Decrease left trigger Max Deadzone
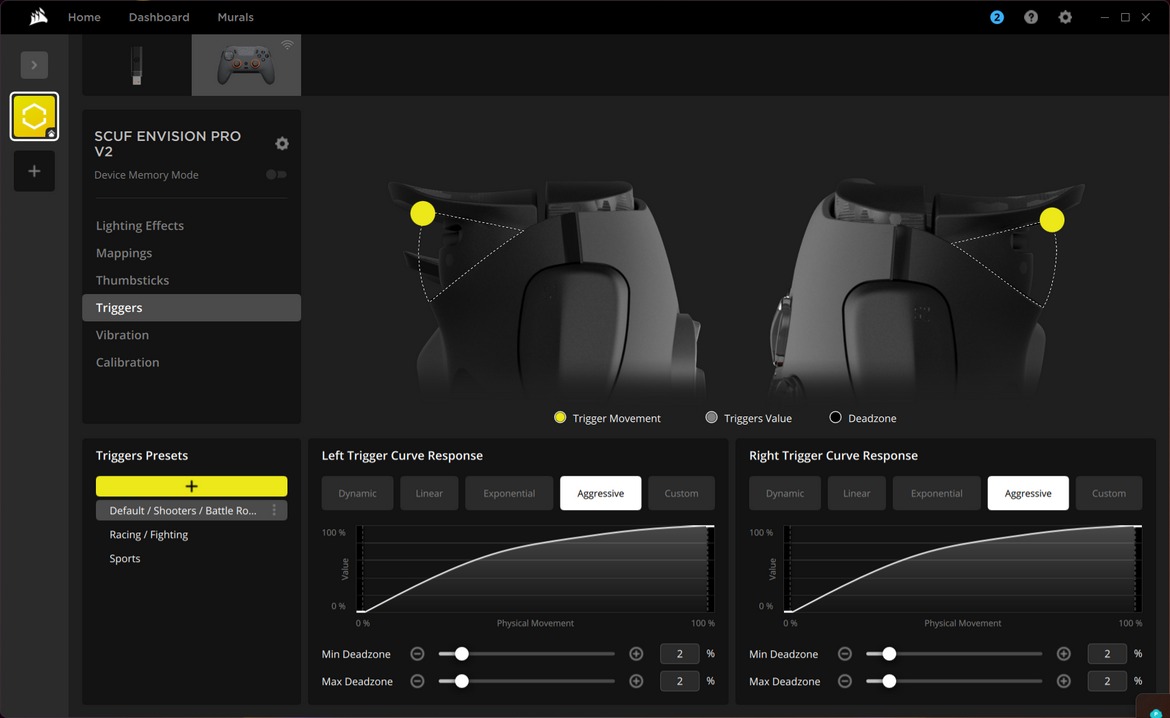 point(417,681)
